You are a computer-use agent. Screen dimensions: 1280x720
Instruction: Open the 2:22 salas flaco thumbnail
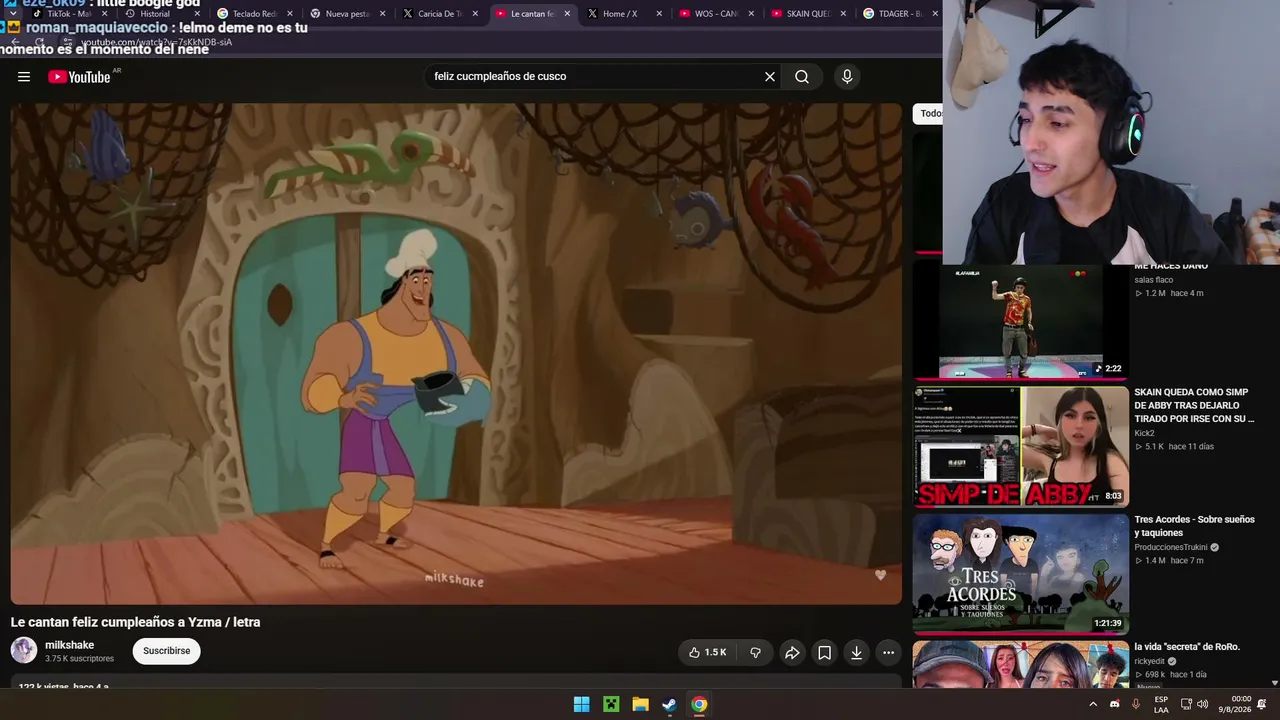click(1020, 321)
